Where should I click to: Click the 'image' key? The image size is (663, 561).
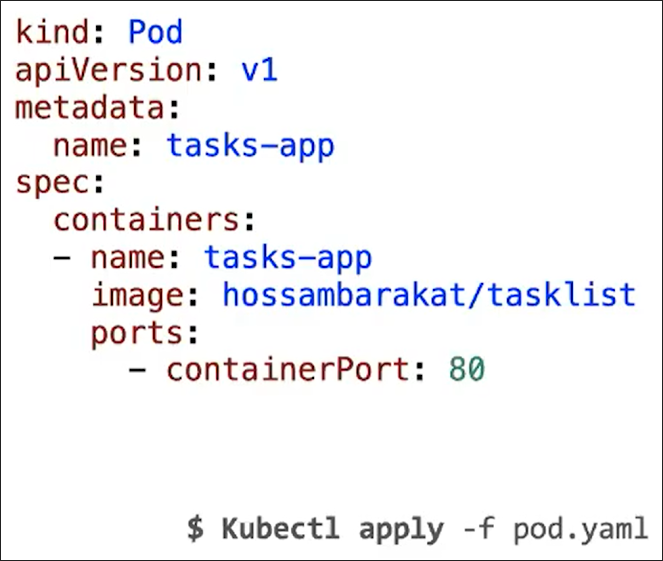click(137, 296)
